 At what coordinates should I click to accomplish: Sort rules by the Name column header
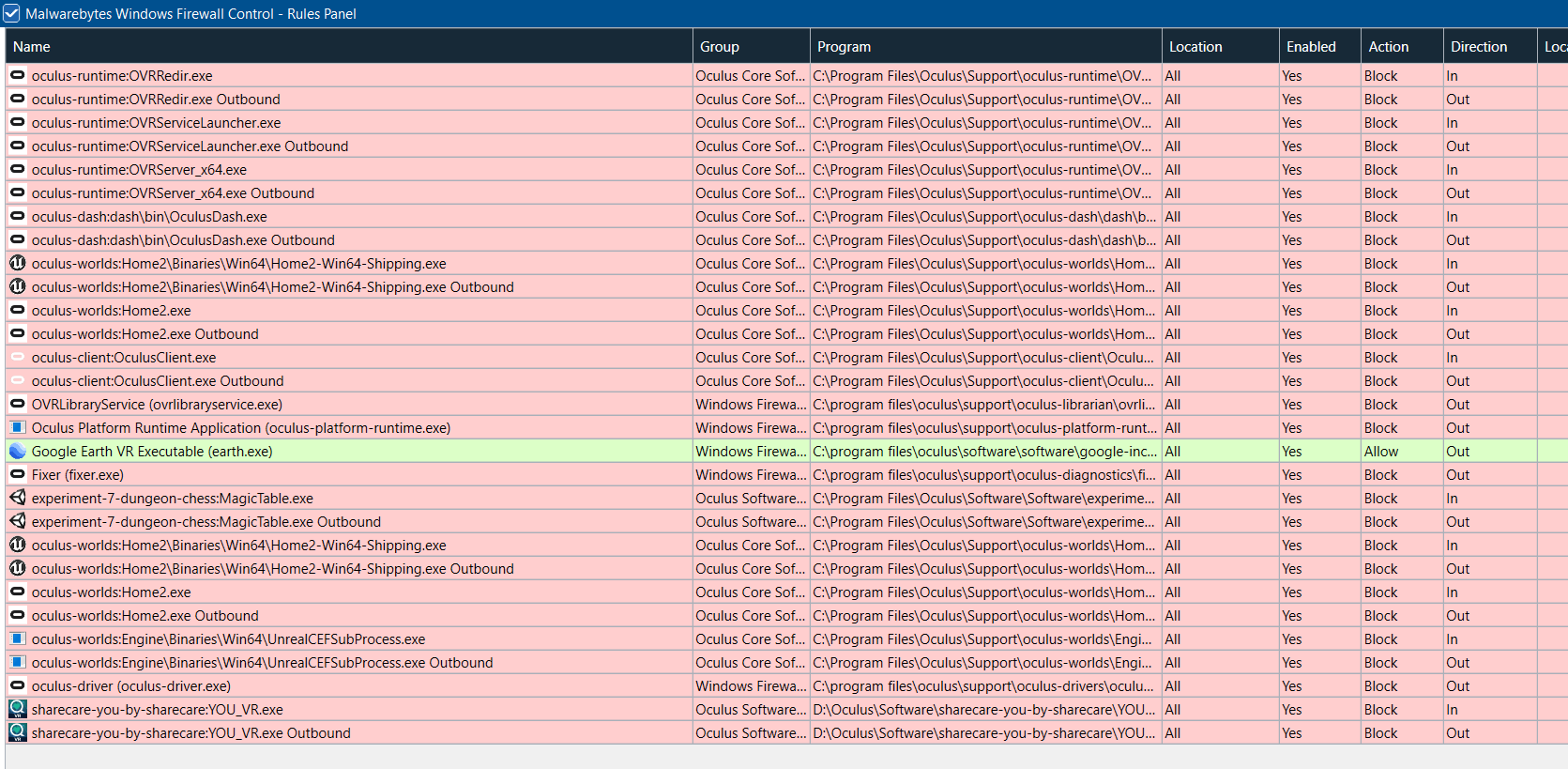349,46
